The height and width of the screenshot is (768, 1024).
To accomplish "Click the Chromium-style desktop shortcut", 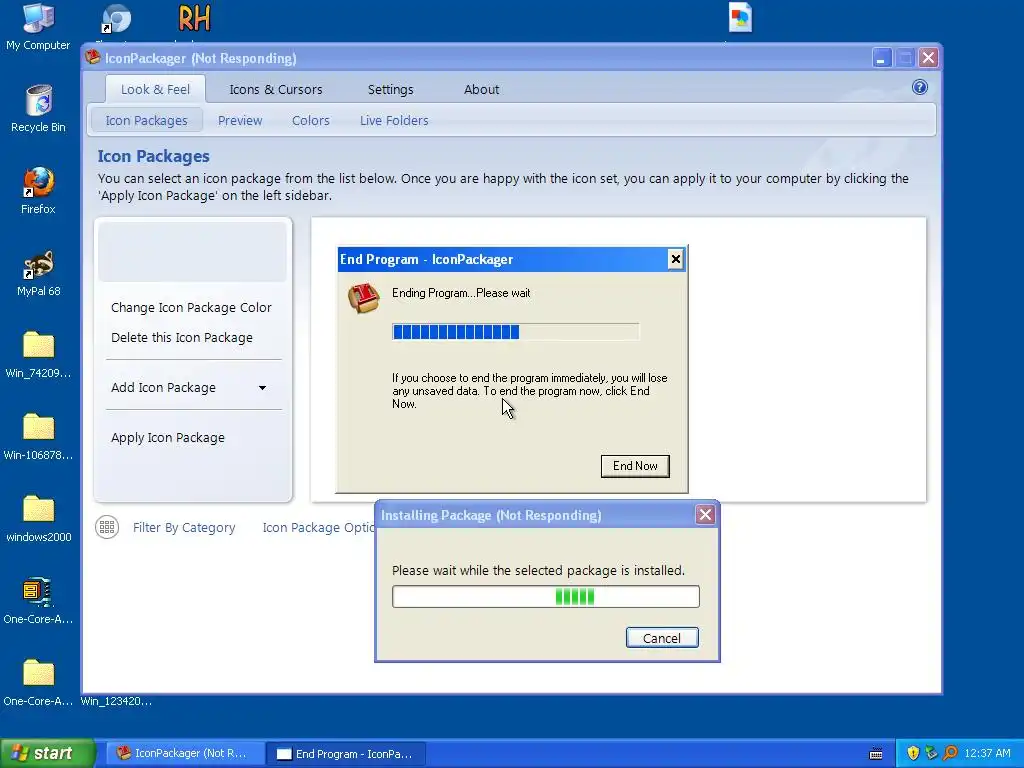I will point(117,18).
